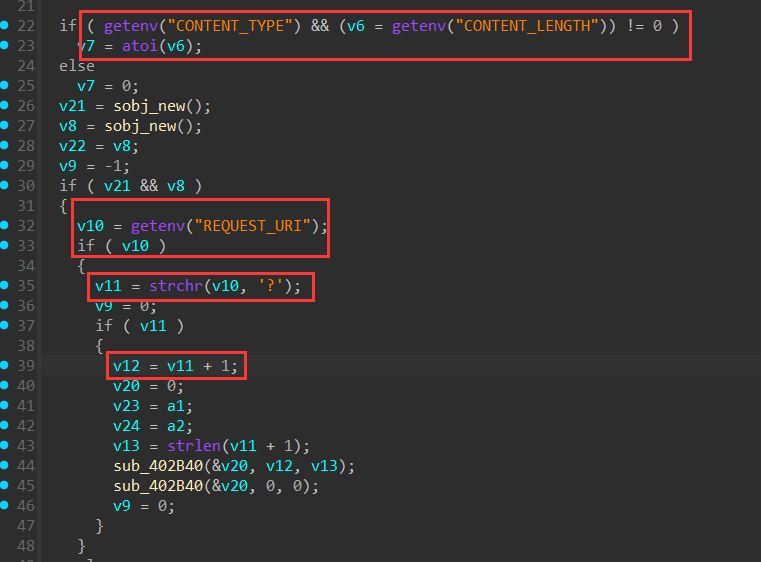The width and height of the screenshot is (761, 562).
Task: Click atoi function name on line 23
Action: pos(140,46)
